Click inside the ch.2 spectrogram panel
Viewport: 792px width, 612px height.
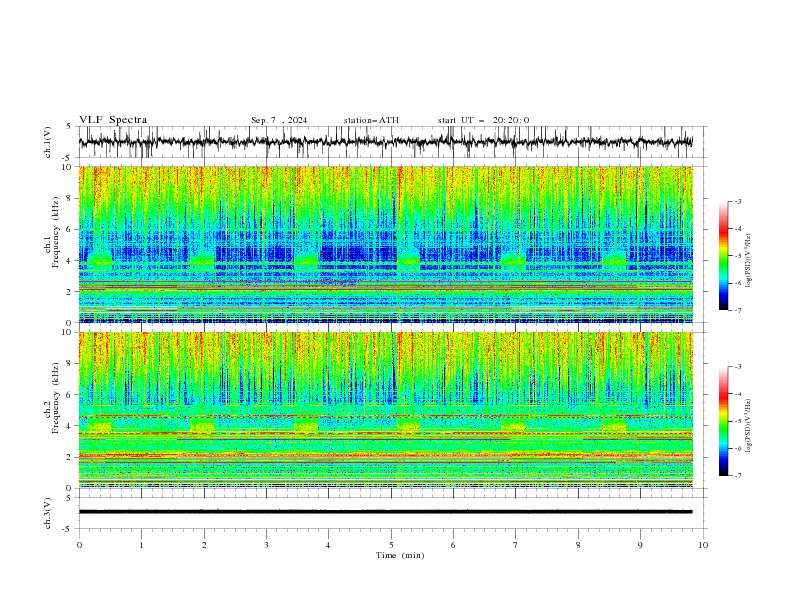[386, 410]
